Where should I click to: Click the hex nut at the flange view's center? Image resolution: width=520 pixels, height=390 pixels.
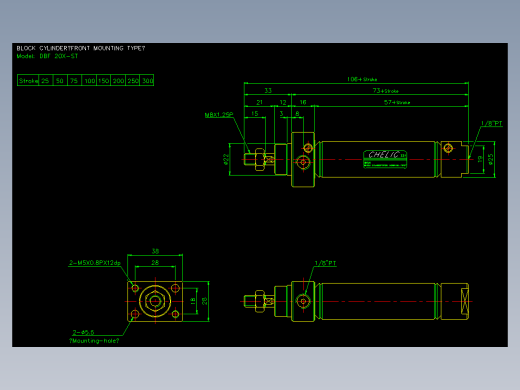[155, 301]
